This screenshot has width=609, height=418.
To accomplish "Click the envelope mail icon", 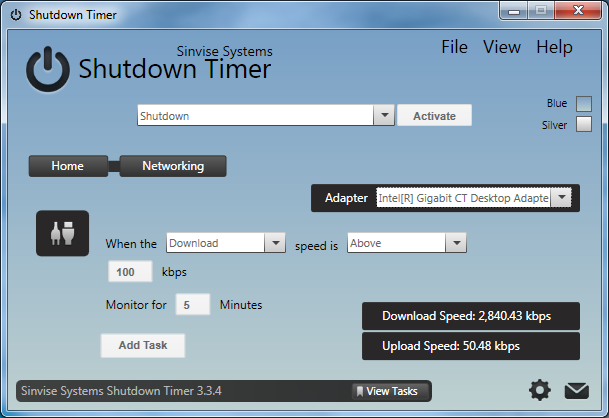I will [x=576, y=390].
